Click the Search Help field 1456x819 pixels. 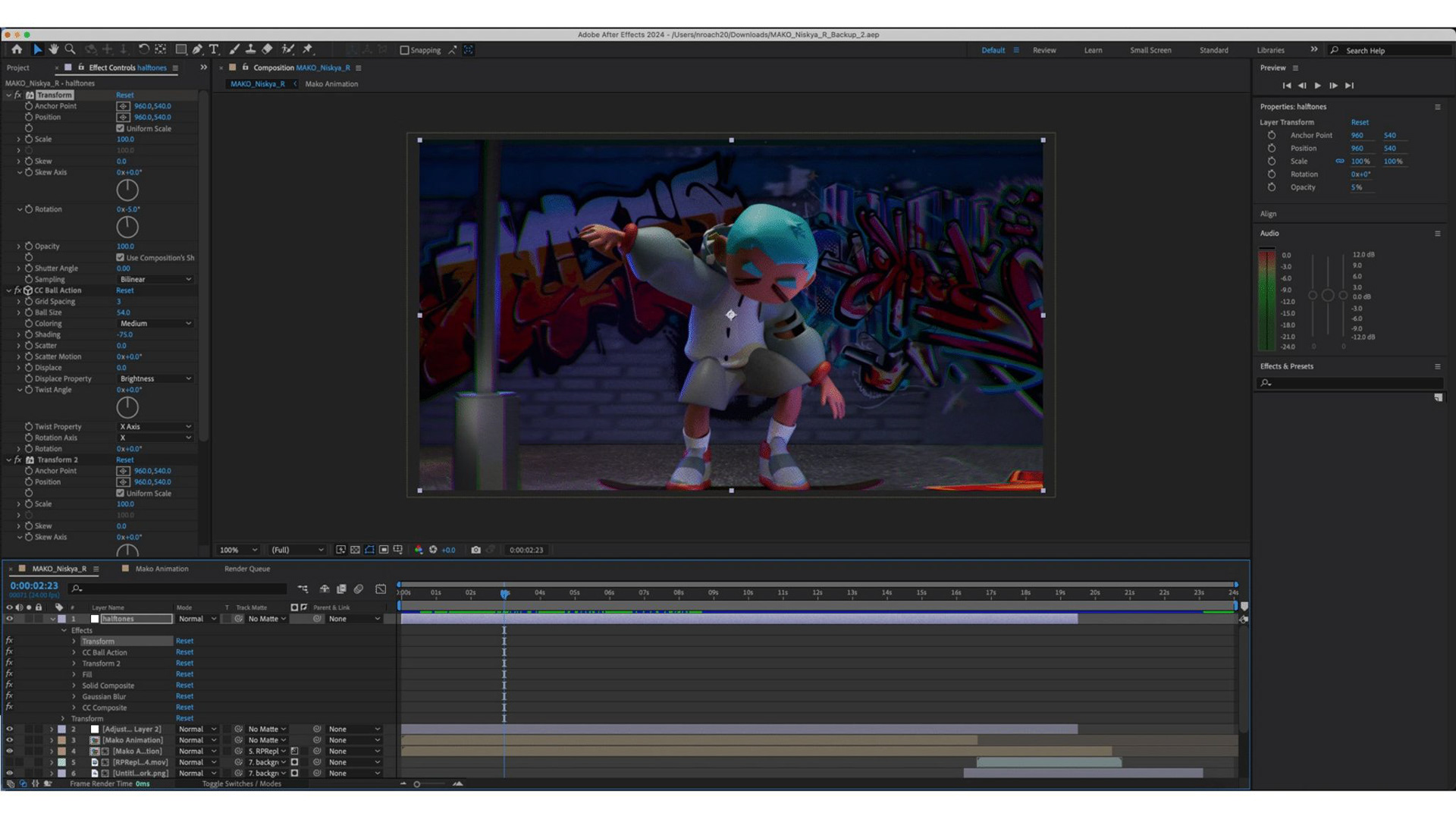[x=1390, y=50]
